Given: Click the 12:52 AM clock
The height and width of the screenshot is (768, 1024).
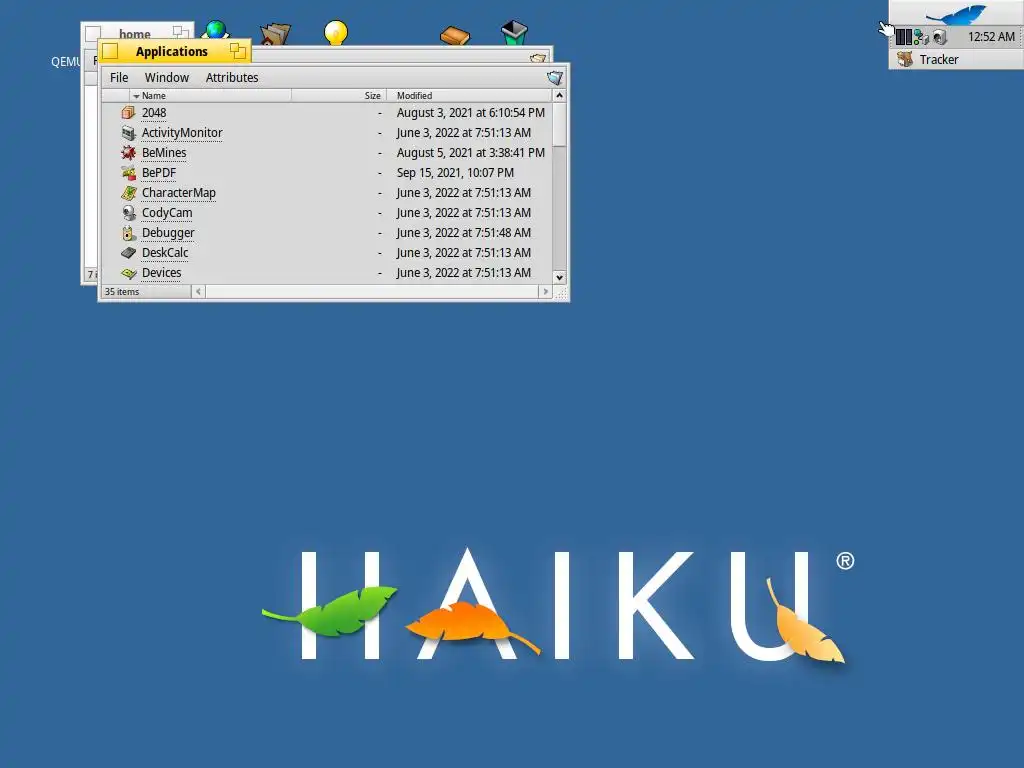Looking at the screenshot, I should 991,37.
